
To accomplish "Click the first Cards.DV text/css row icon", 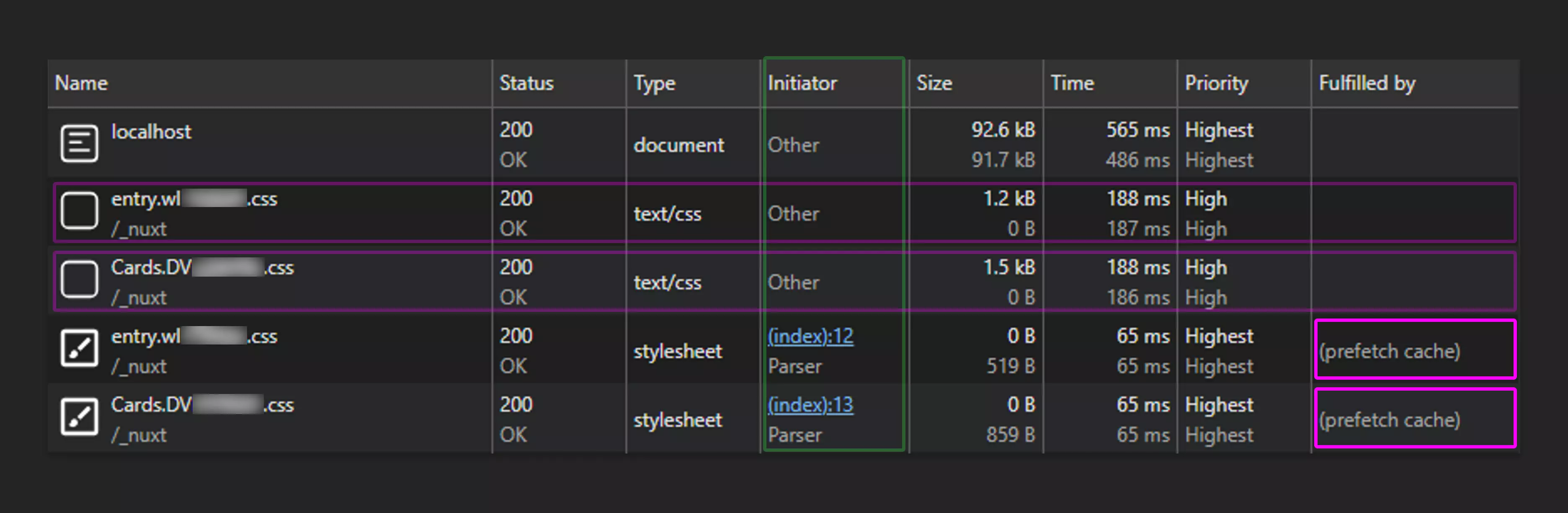I will pyautogui.click(x=79, y=280).
